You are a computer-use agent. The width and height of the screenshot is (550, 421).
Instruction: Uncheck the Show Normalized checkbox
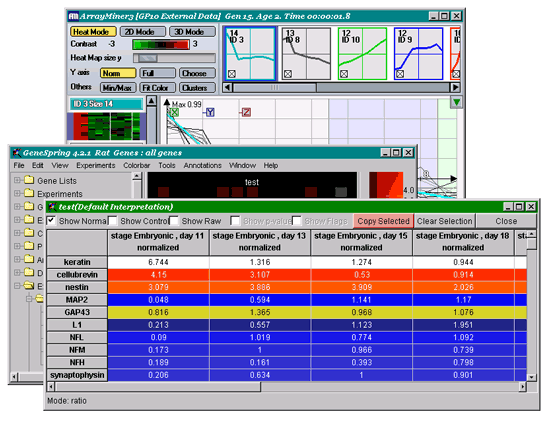tap(51, 221)
